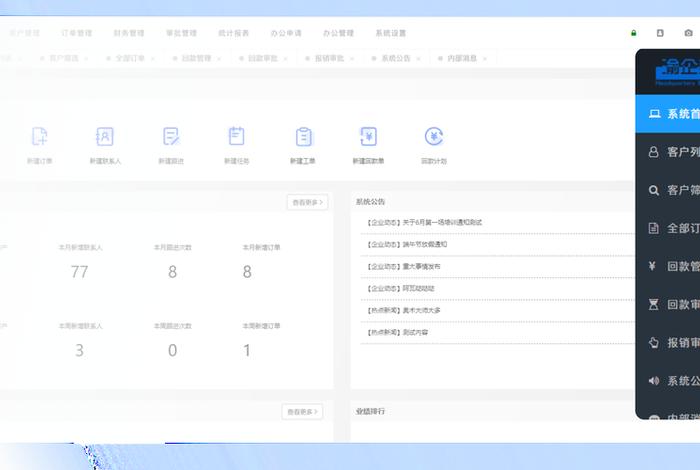The height and width of the screenshot is (470, 700).
Task: Click the 新建工单 clipboard icon
Action: pos(303,137)
